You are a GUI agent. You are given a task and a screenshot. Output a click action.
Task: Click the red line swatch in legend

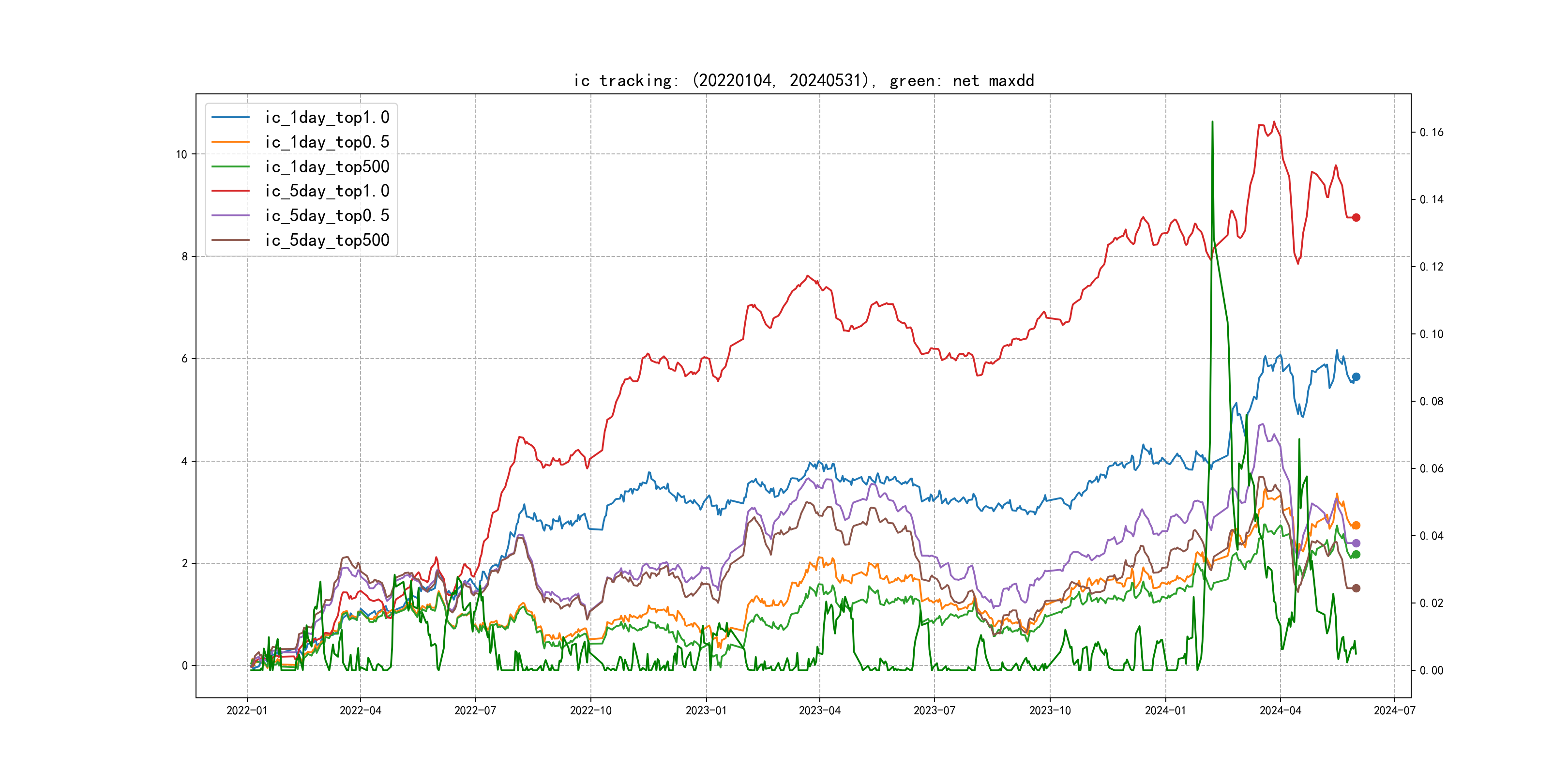pos(230,191)
